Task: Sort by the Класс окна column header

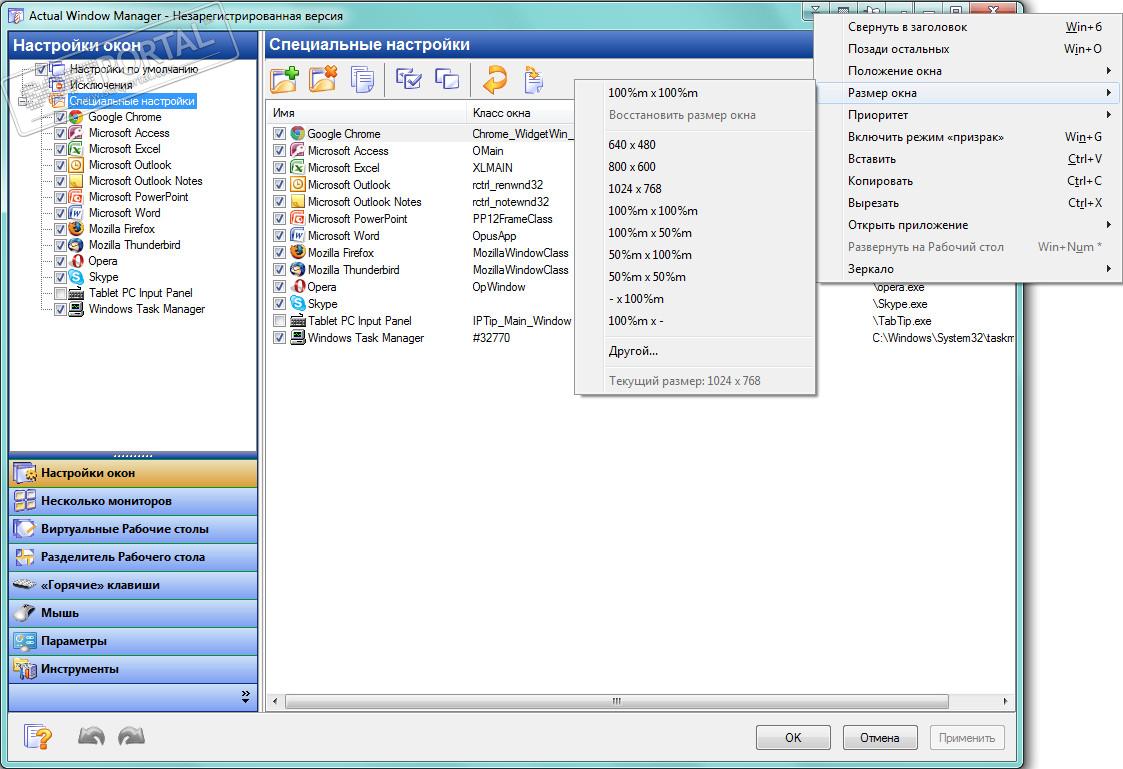Action: point(521,112)
